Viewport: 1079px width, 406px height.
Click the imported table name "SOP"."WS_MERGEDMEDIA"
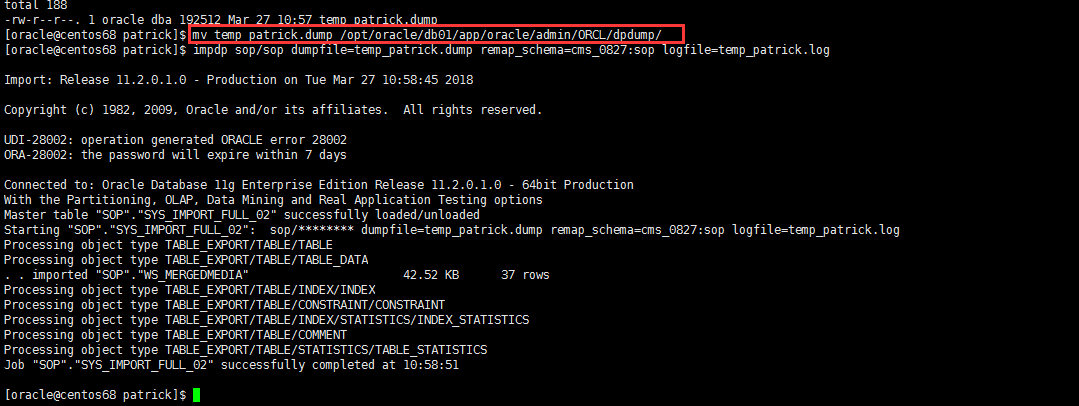point(172,275)
